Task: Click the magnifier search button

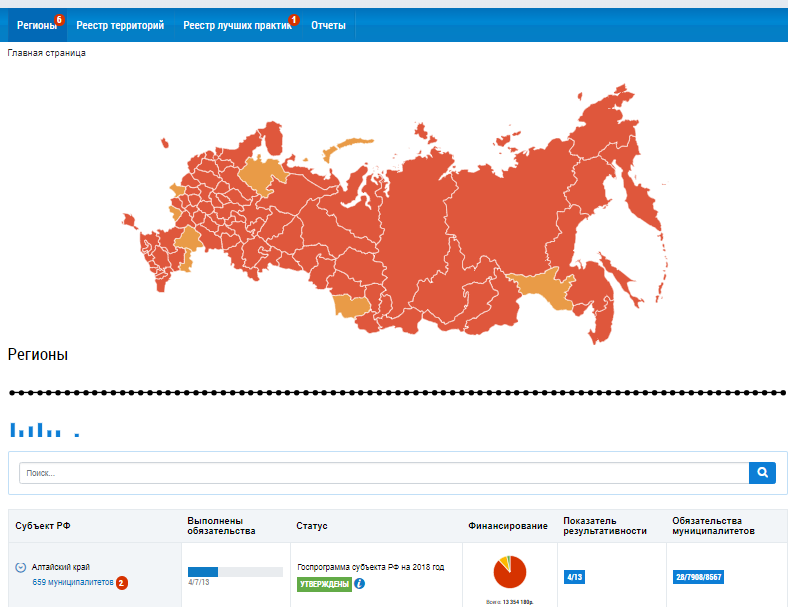Action: point(762,473)
